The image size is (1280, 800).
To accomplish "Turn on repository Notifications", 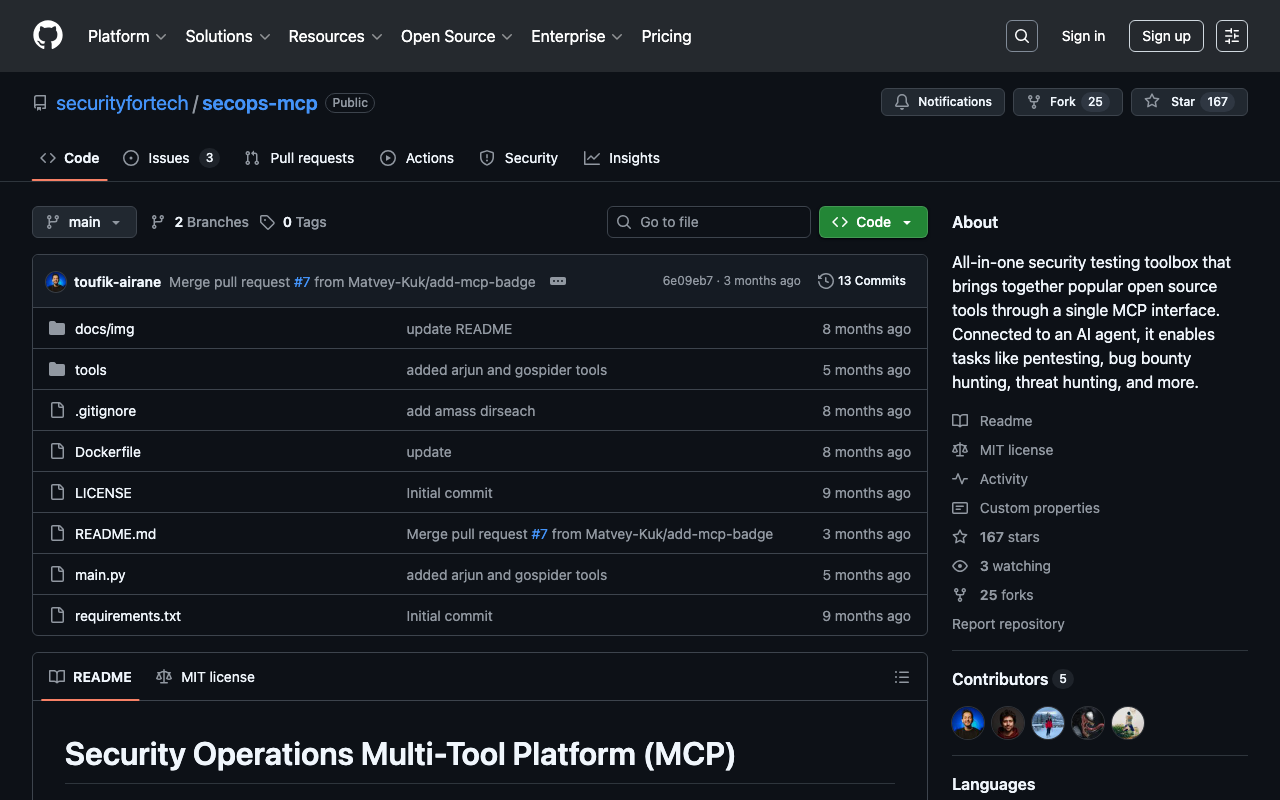I will click(x=942, y=102).
